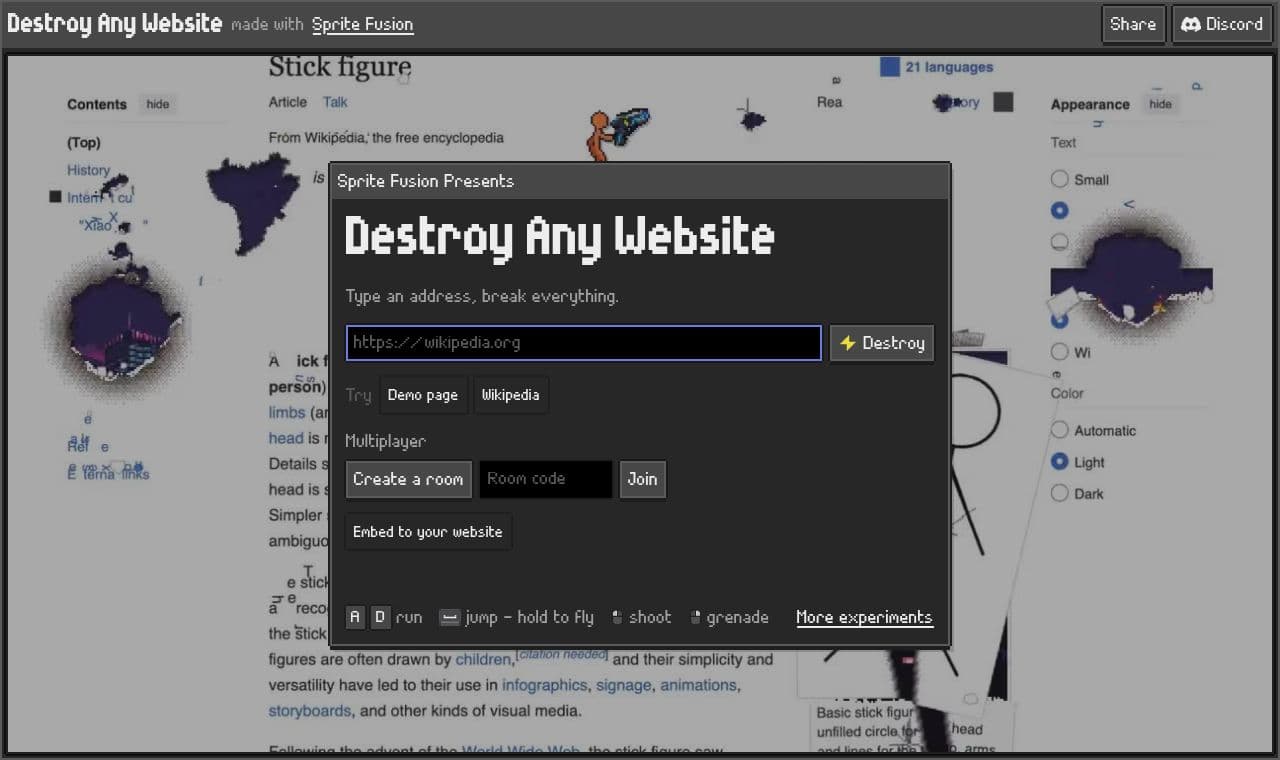Open the 21 languages dropdown

[x=949, y=67]
